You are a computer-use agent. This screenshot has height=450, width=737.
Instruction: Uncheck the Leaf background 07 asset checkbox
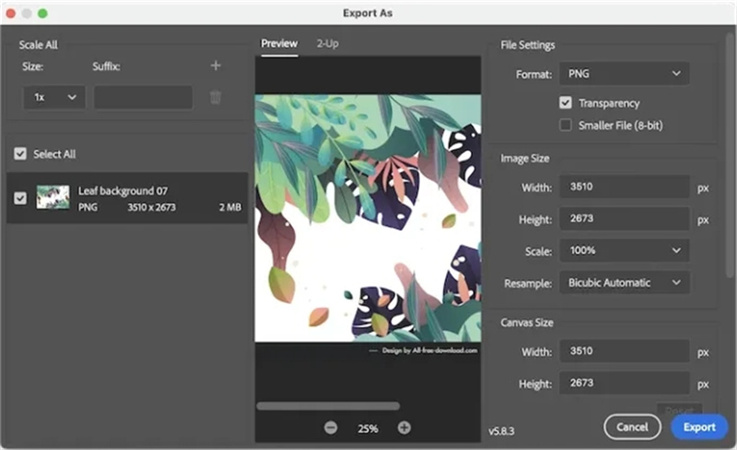pyautogui.click(x=20, y=198)
